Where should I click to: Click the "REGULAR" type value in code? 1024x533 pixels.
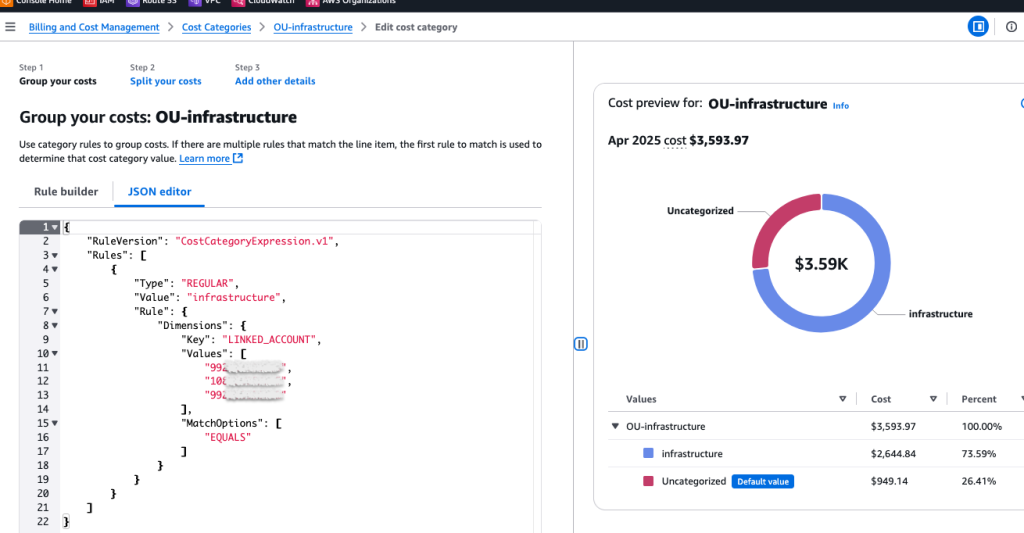click(207, 283)
